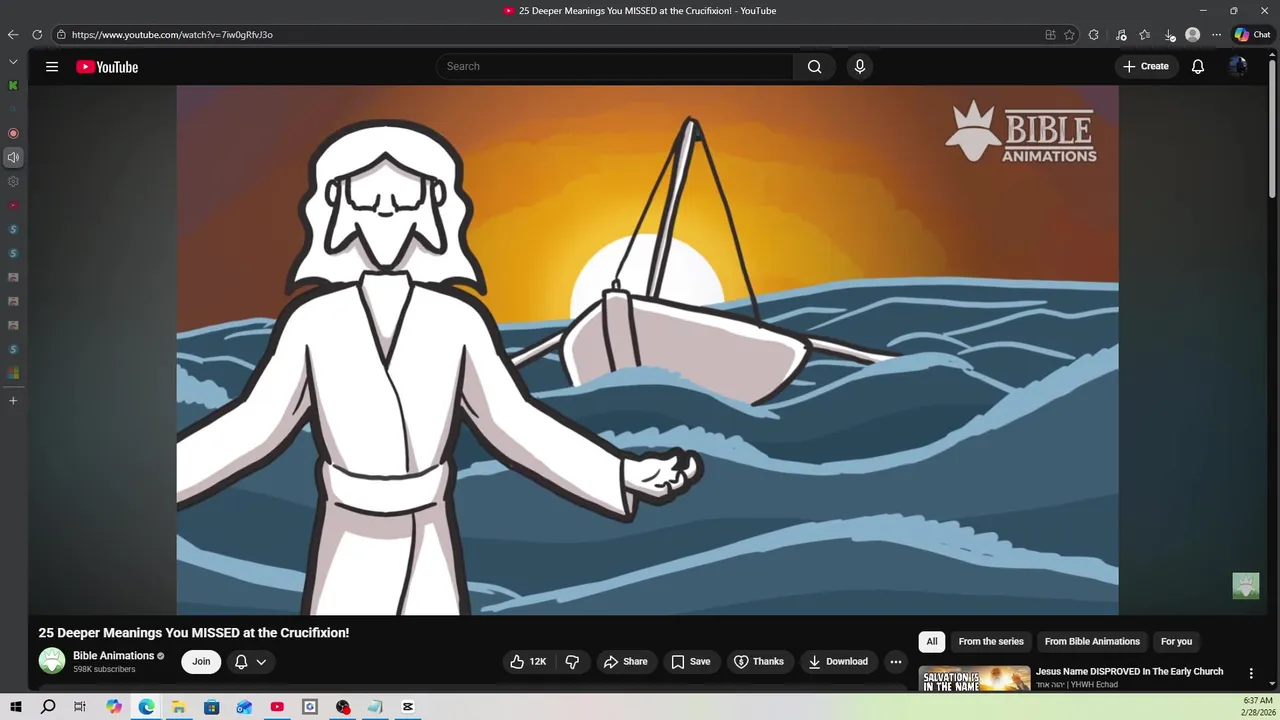Image resolution: width=1280 pixels, height=720 pixels.
Task: Add new tab with sidebar plus
Action: click(13, 401)
